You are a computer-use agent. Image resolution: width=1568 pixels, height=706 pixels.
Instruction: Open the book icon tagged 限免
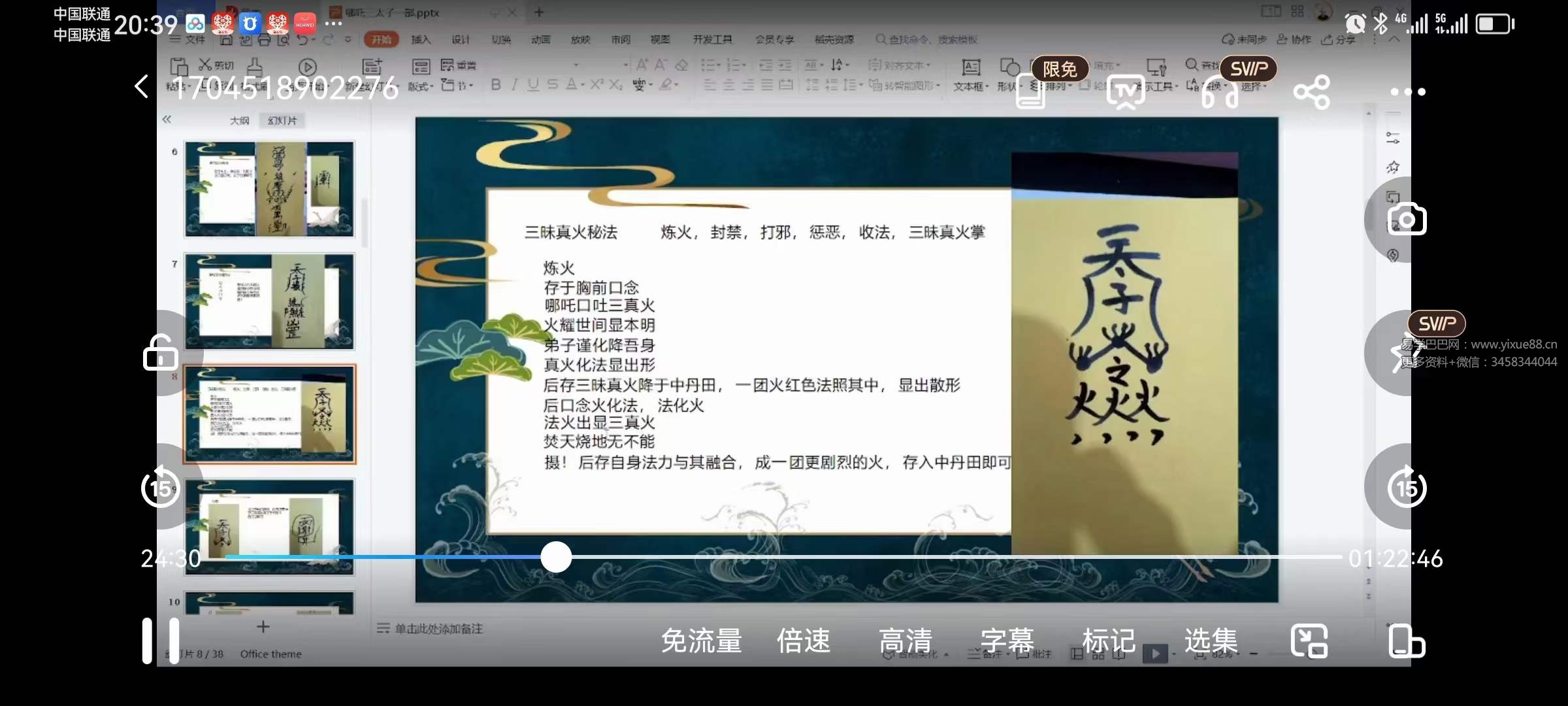click(1030, 92)
